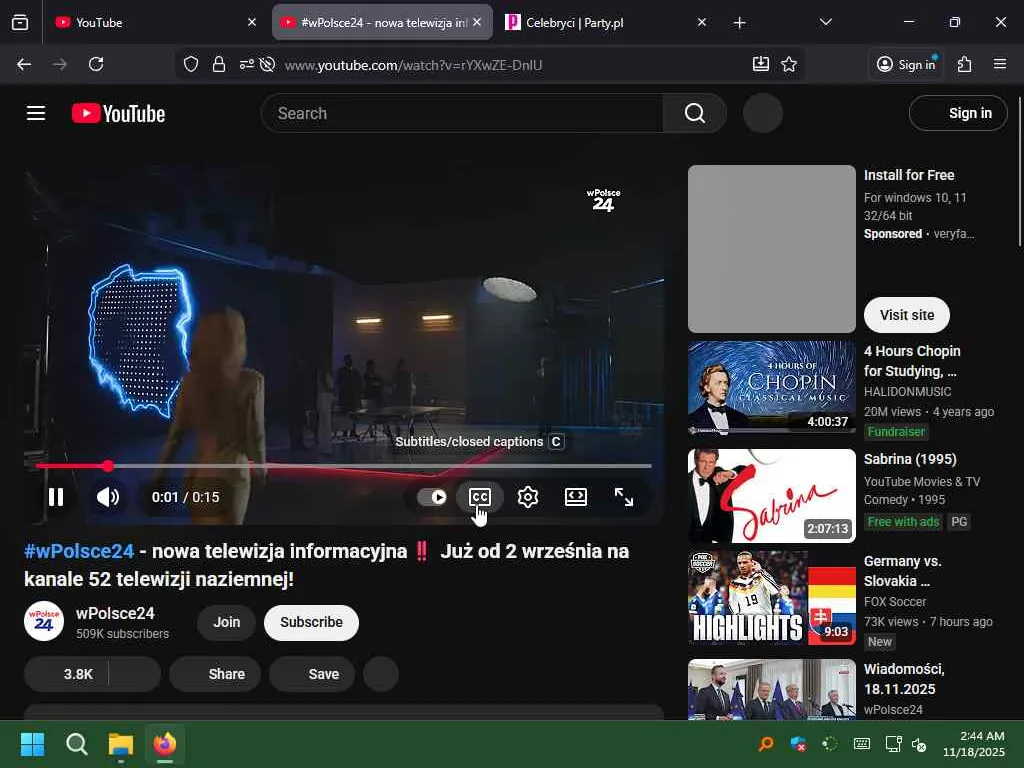Click the HALIDONMUSIC channel name
The height and width of the screenshot is (768, 1024).
click(x=907, y=392)
